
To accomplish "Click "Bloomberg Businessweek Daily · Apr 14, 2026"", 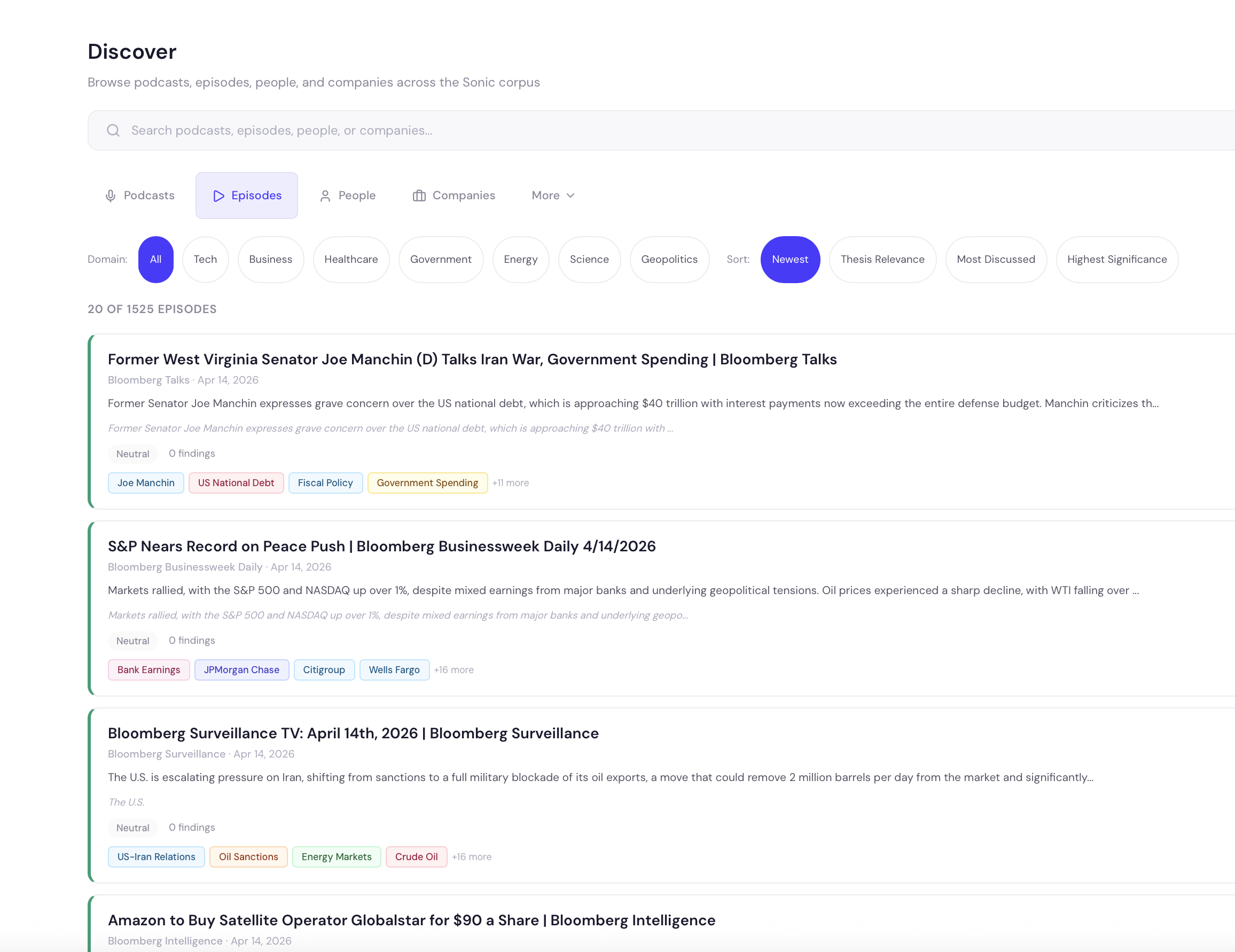I will click(220, 567).
